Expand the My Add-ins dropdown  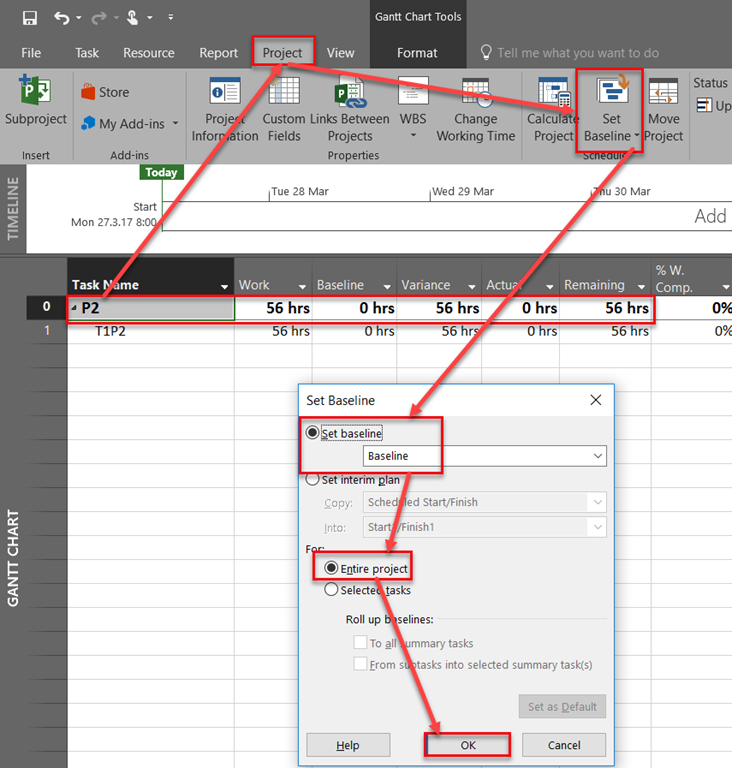(175, 124)
